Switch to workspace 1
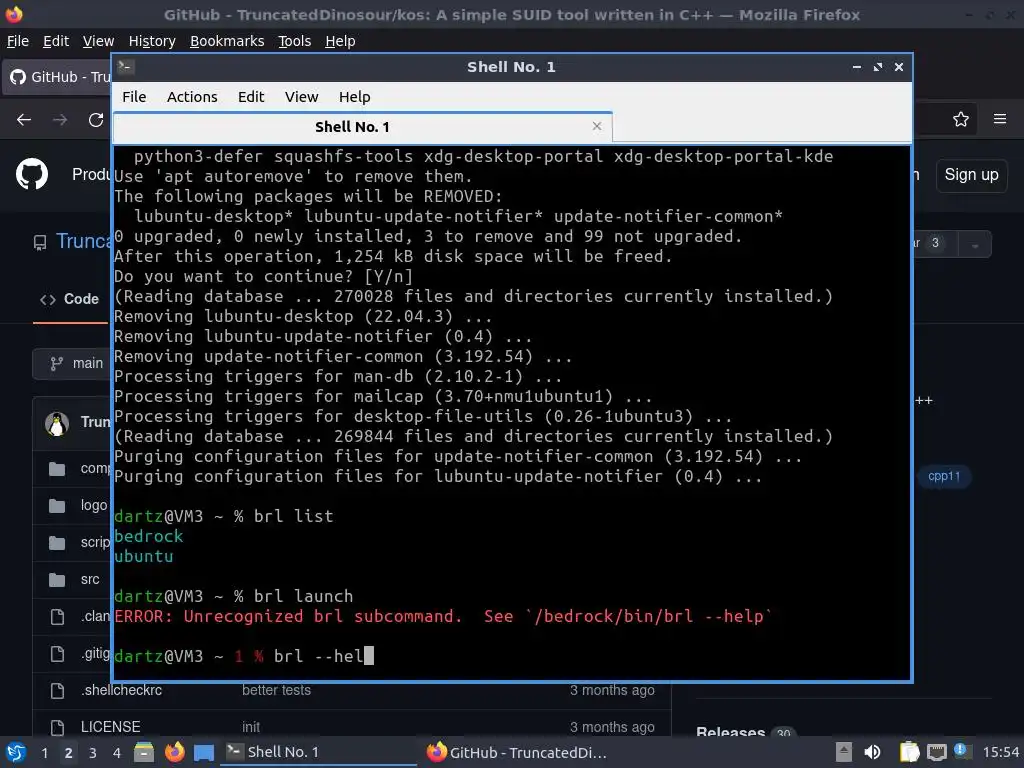The height and width of the screenshot is (768, 1024). pos(44,753)
